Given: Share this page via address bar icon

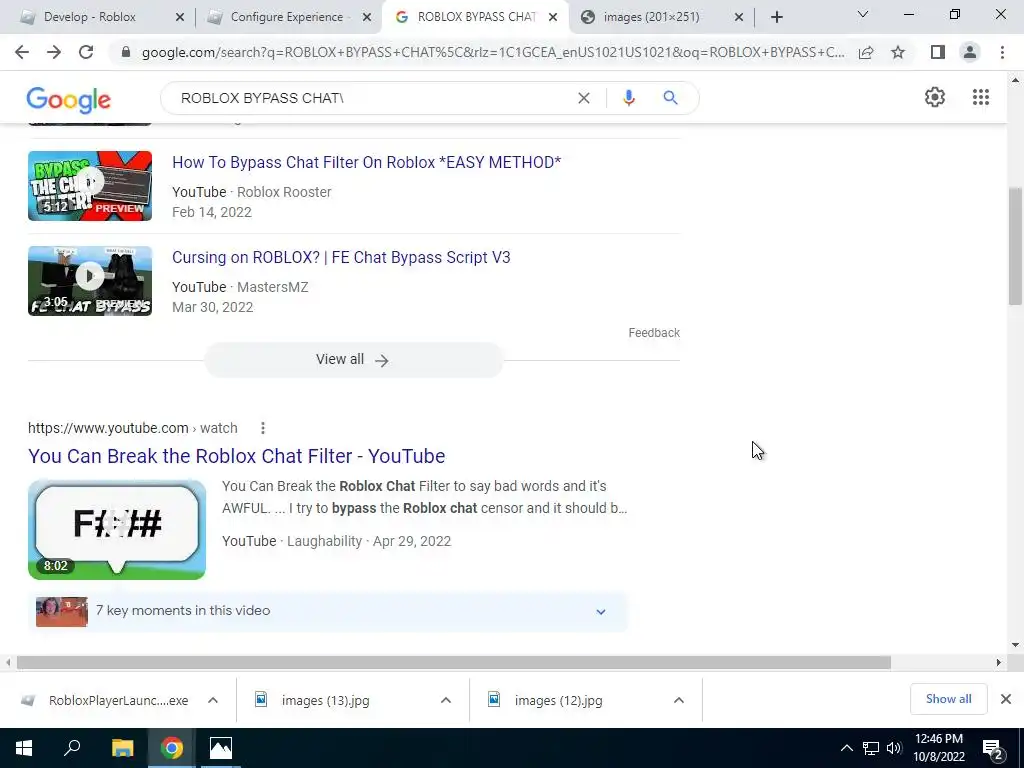Looking at the screenshot, I should tap(866, 52).
